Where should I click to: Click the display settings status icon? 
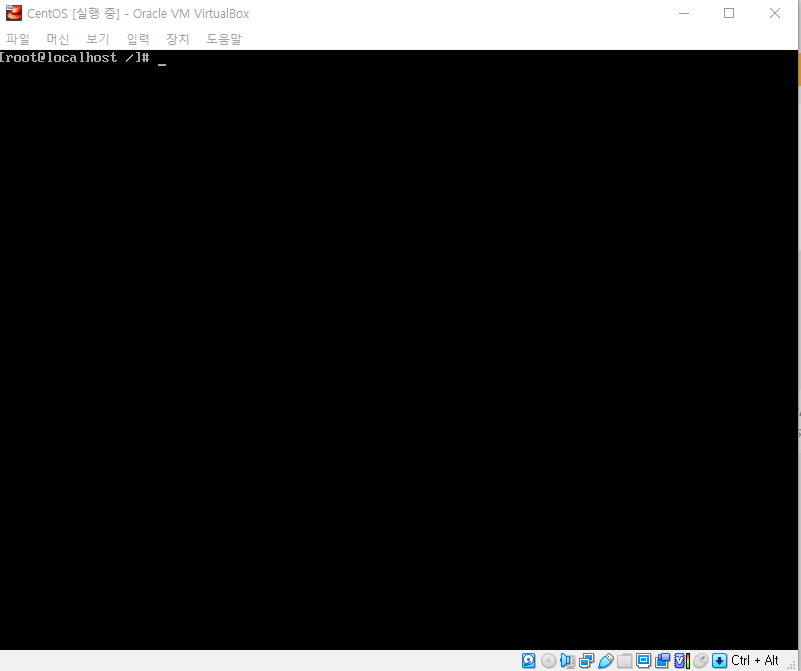[644, 660]
